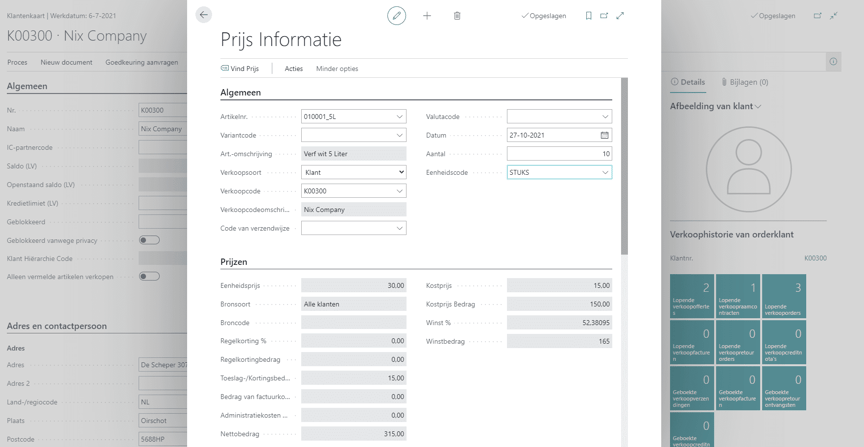Screen dimensions: 864x447
Task: Delete record using trash icon
Action: click(x=457, y=16)
